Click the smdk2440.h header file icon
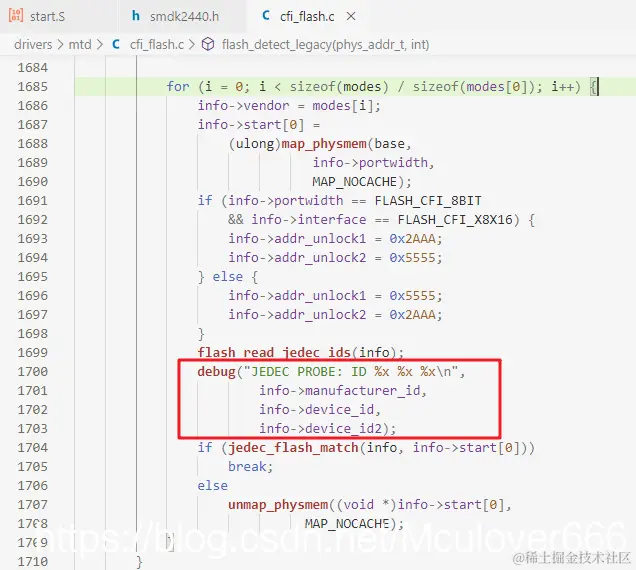636x570 pixels. point(136,16)
